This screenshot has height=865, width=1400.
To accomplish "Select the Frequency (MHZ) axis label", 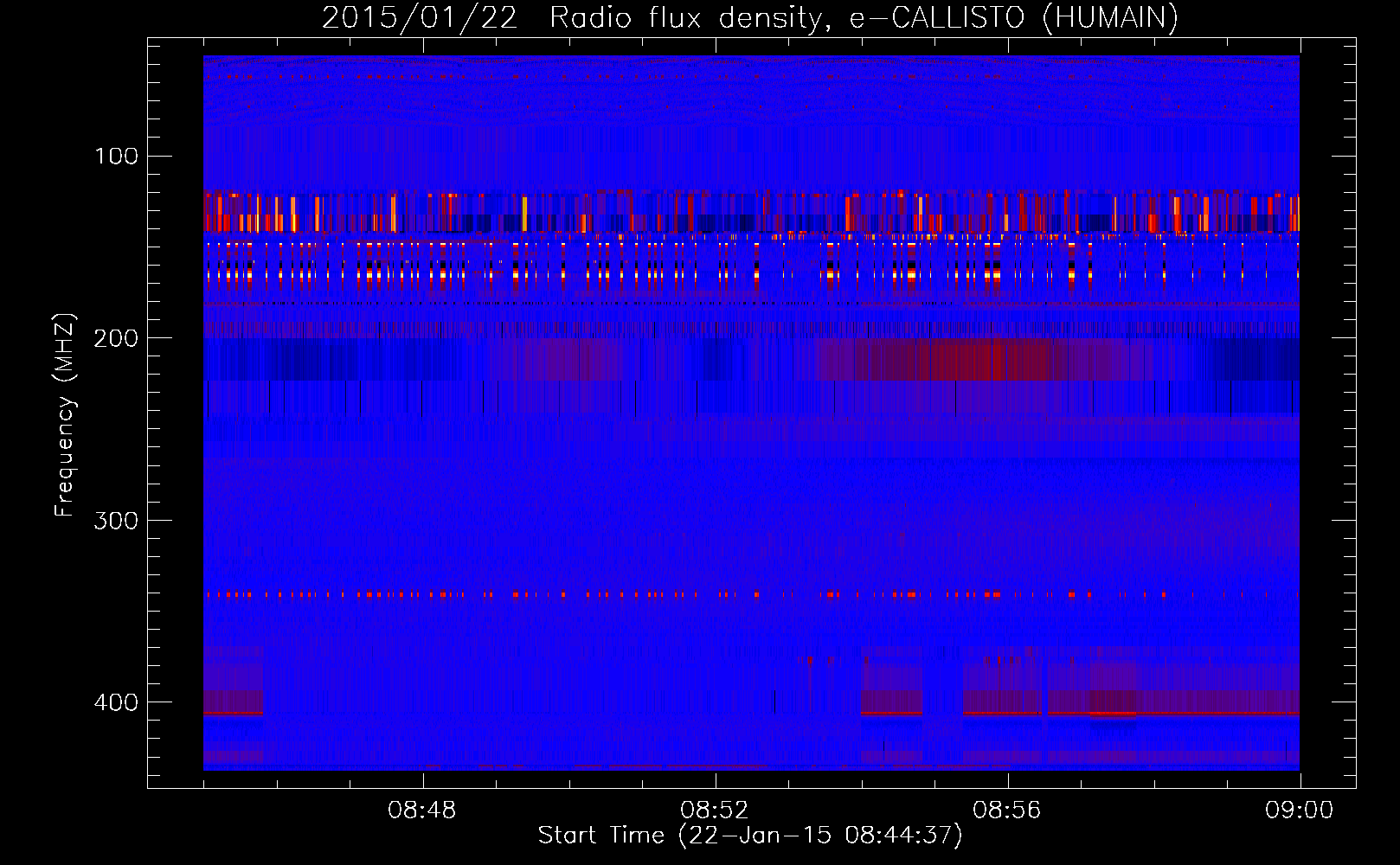I will 65,414.
